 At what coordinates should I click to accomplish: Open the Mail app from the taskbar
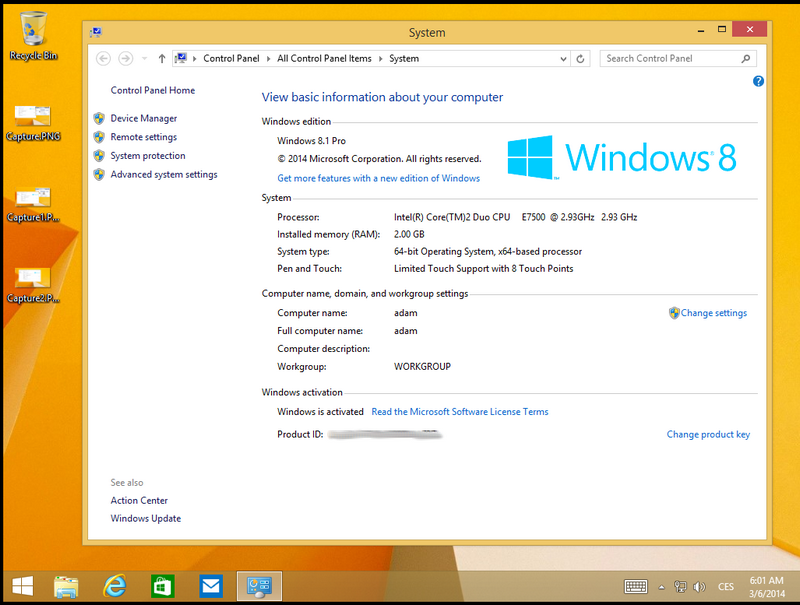[x=211, y=586]
